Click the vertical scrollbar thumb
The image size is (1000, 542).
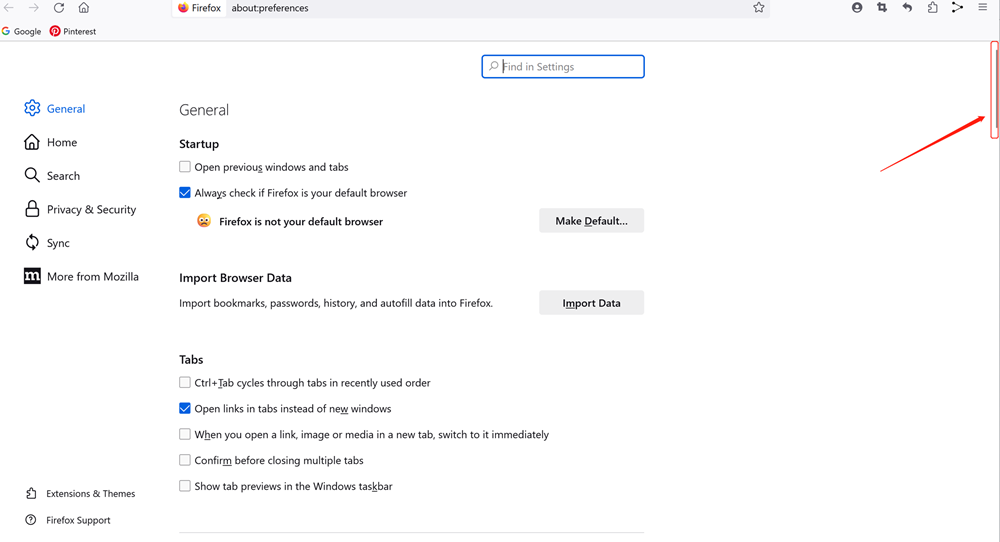click(994, 89)
